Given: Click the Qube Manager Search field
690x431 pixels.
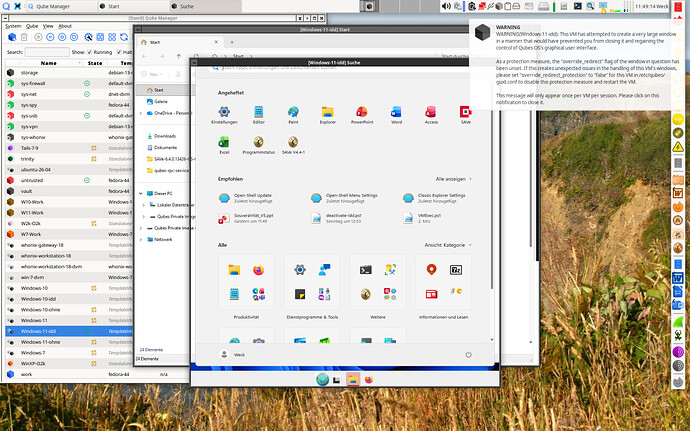Looking at the screenshot, I should pos(47,52).
